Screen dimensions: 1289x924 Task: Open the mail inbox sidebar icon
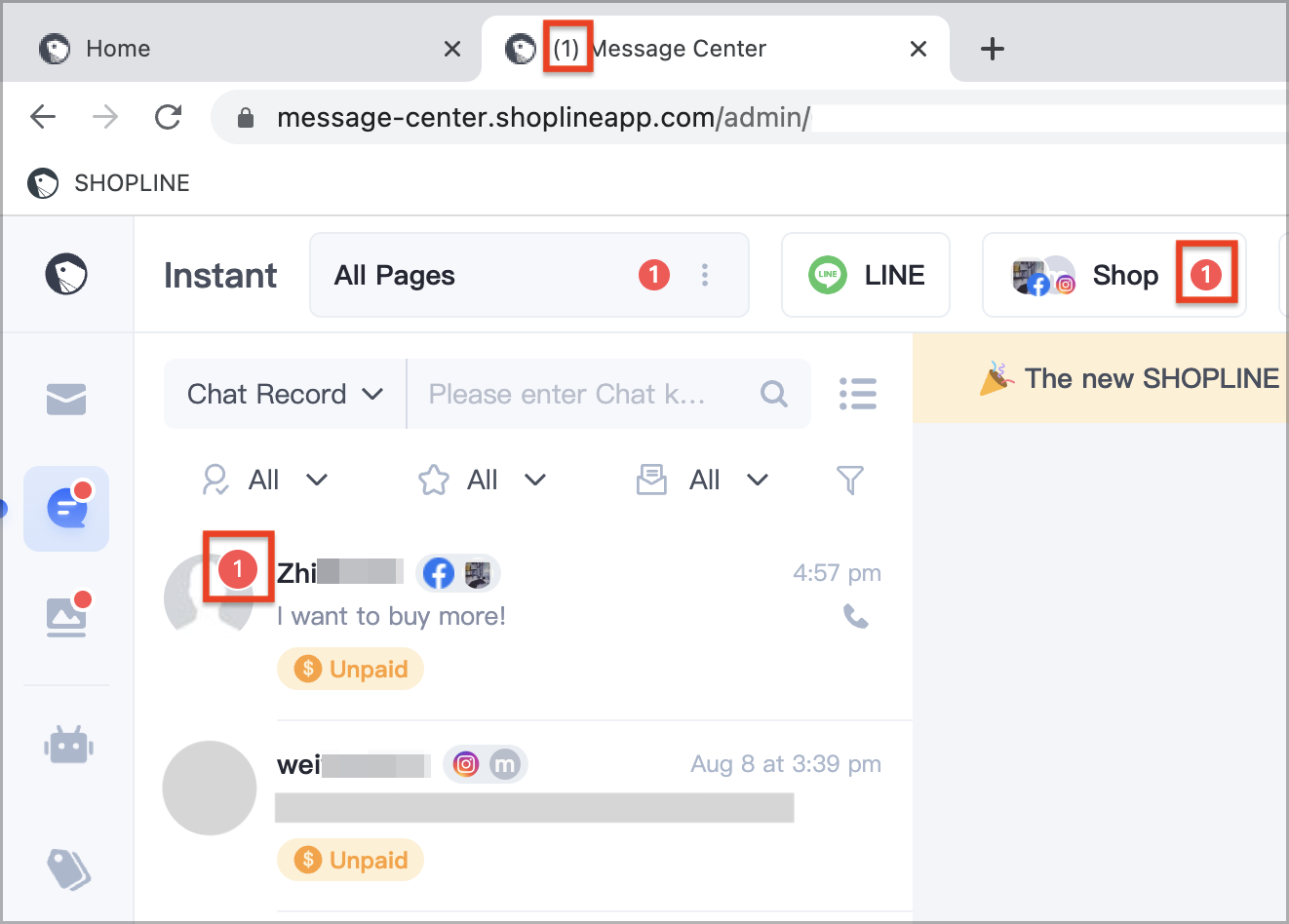point(66,399)
